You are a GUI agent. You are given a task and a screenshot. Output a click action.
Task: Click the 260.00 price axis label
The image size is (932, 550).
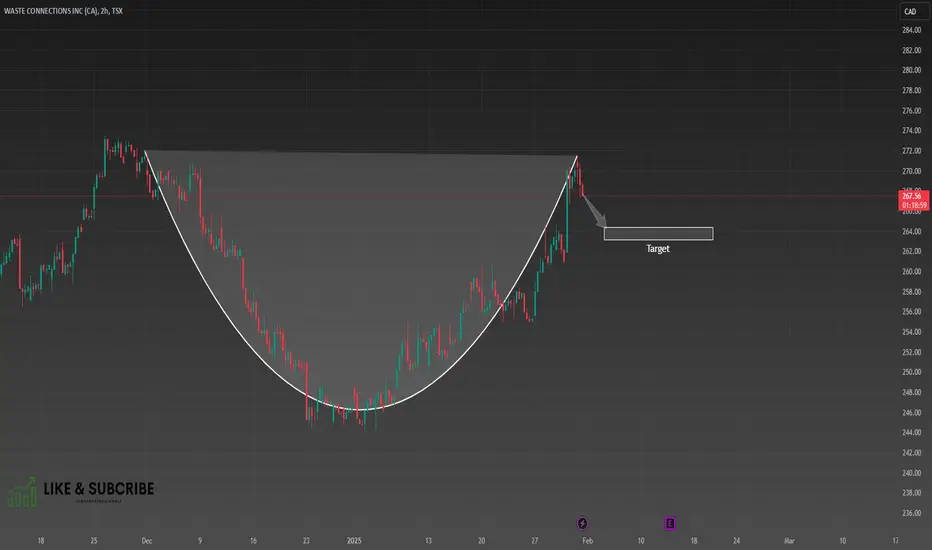[911, 272]
